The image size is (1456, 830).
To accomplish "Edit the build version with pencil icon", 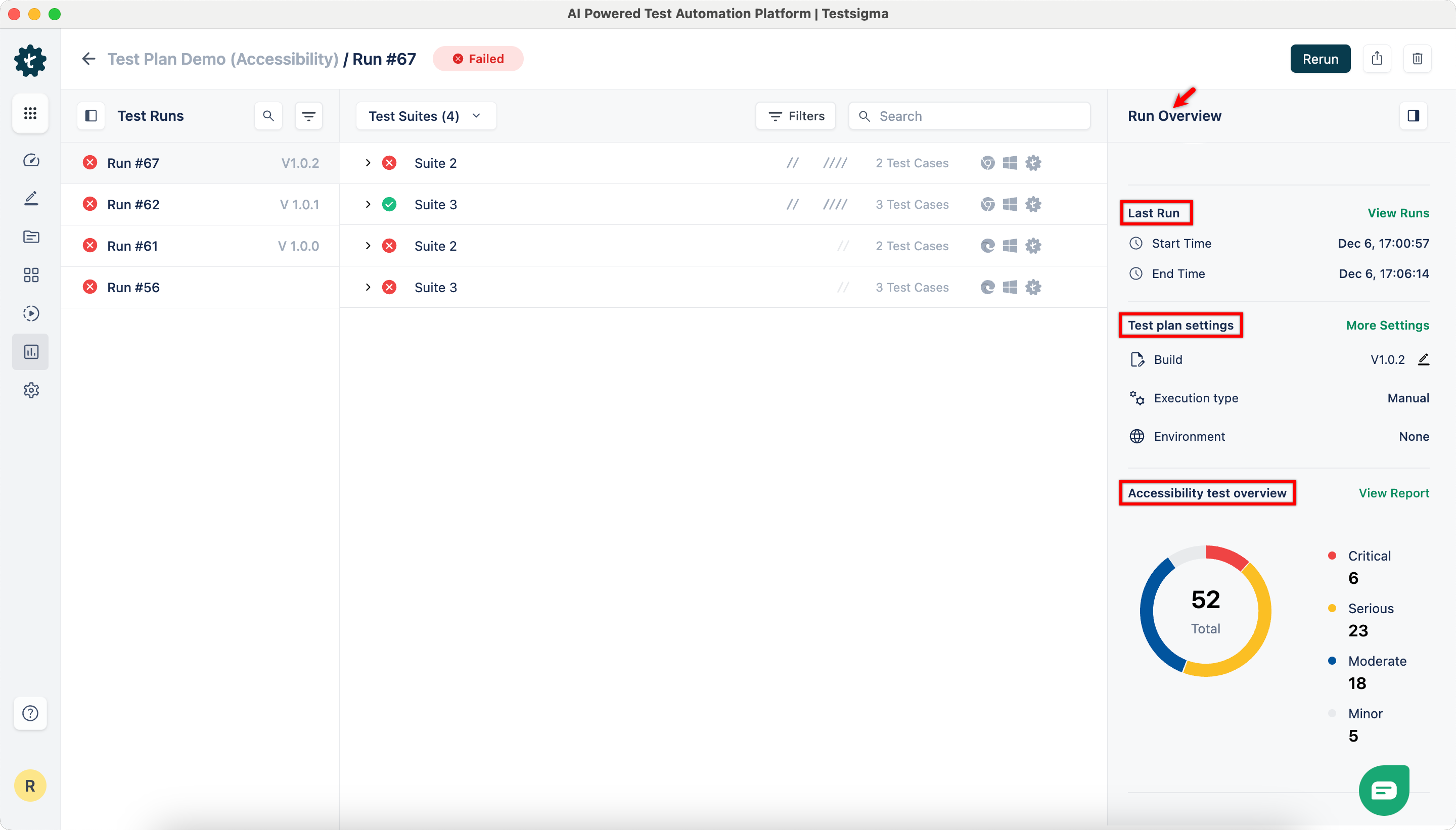I will [x=1424, y=360].
